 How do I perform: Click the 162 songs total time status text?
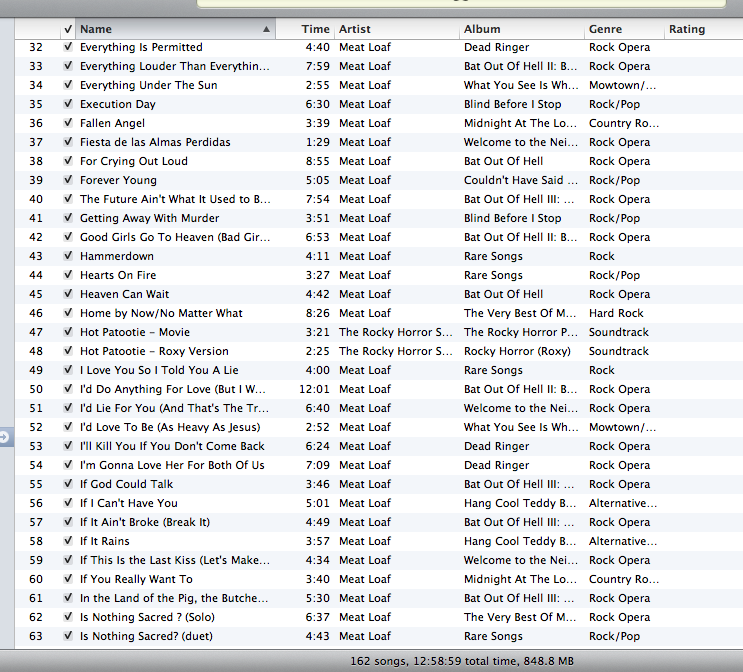tap(464, 661)
